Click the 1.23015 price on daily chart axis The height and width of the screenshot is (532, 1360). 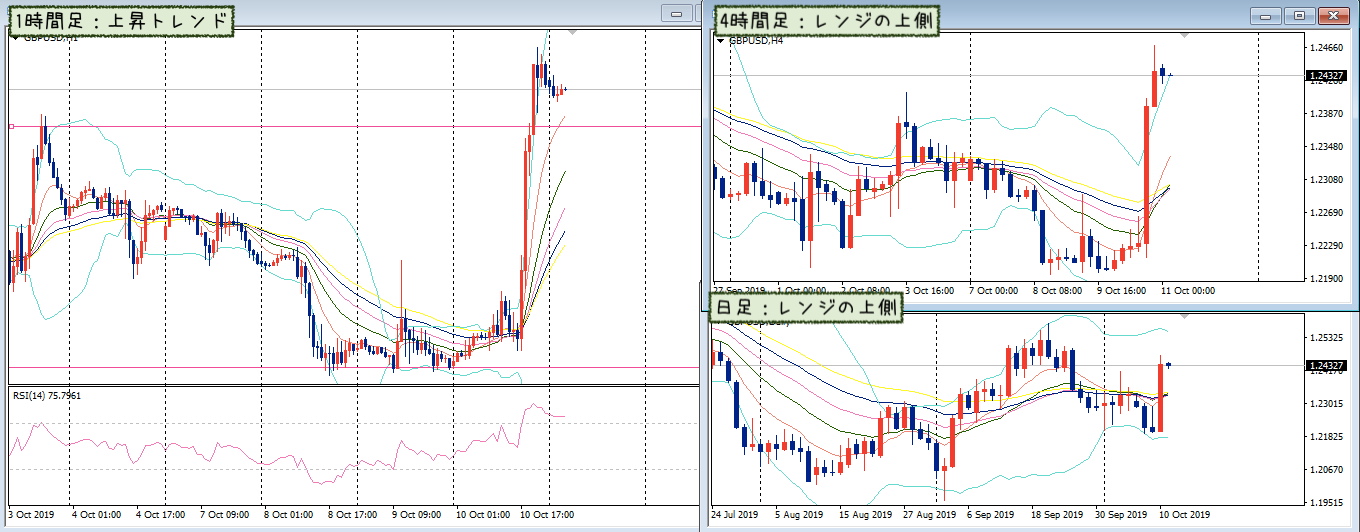click(1325, 404)
